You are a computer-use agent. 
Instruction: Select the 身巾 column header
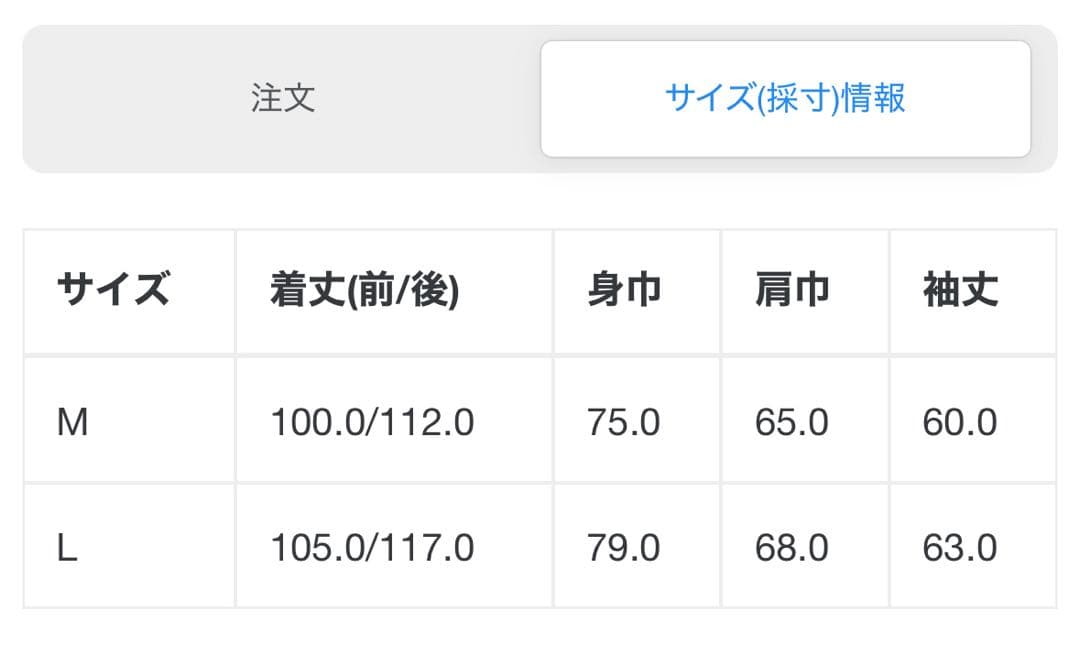click(x=624, y=291)
